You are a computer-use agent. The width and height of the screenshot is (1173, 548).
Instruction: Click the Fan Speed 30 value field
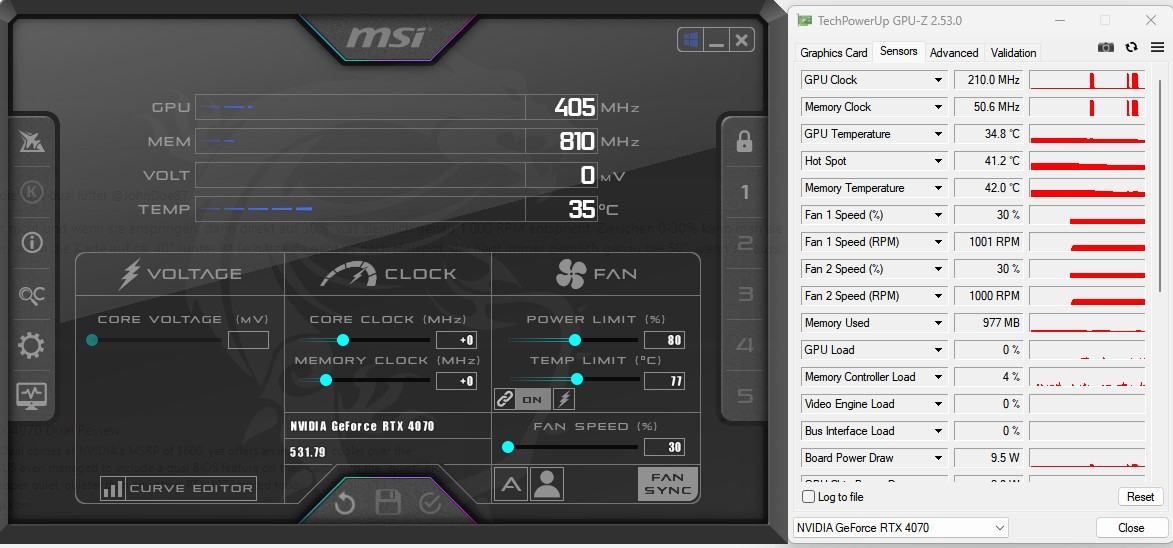664,447
